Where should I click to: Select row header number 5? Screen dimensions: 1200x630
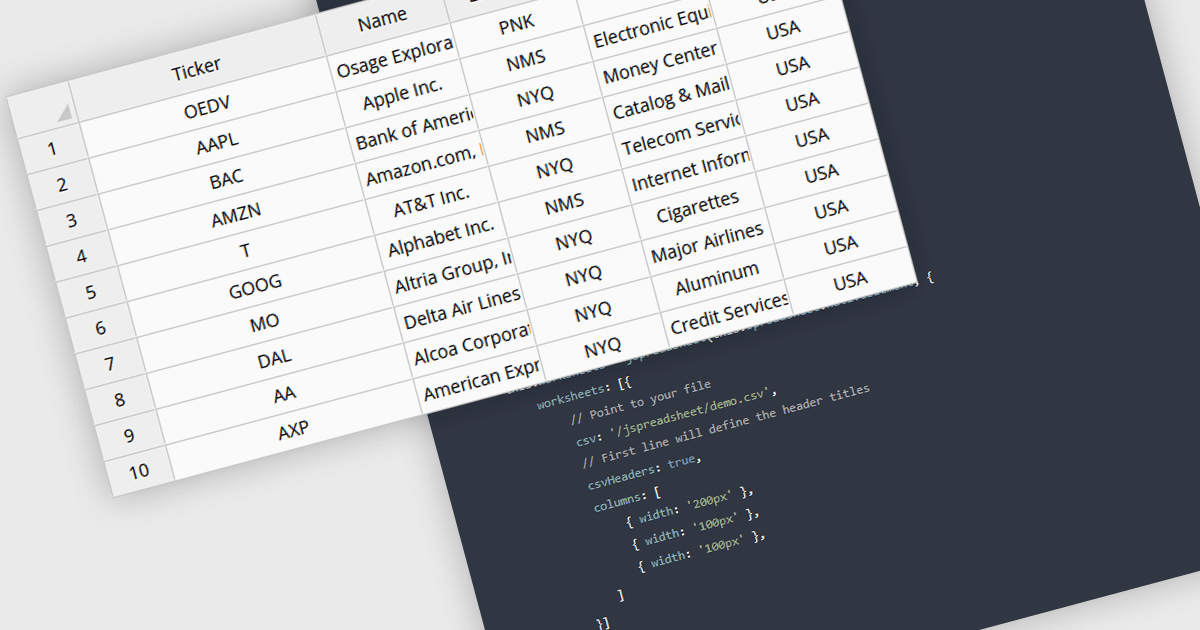[x=91, y=292]
